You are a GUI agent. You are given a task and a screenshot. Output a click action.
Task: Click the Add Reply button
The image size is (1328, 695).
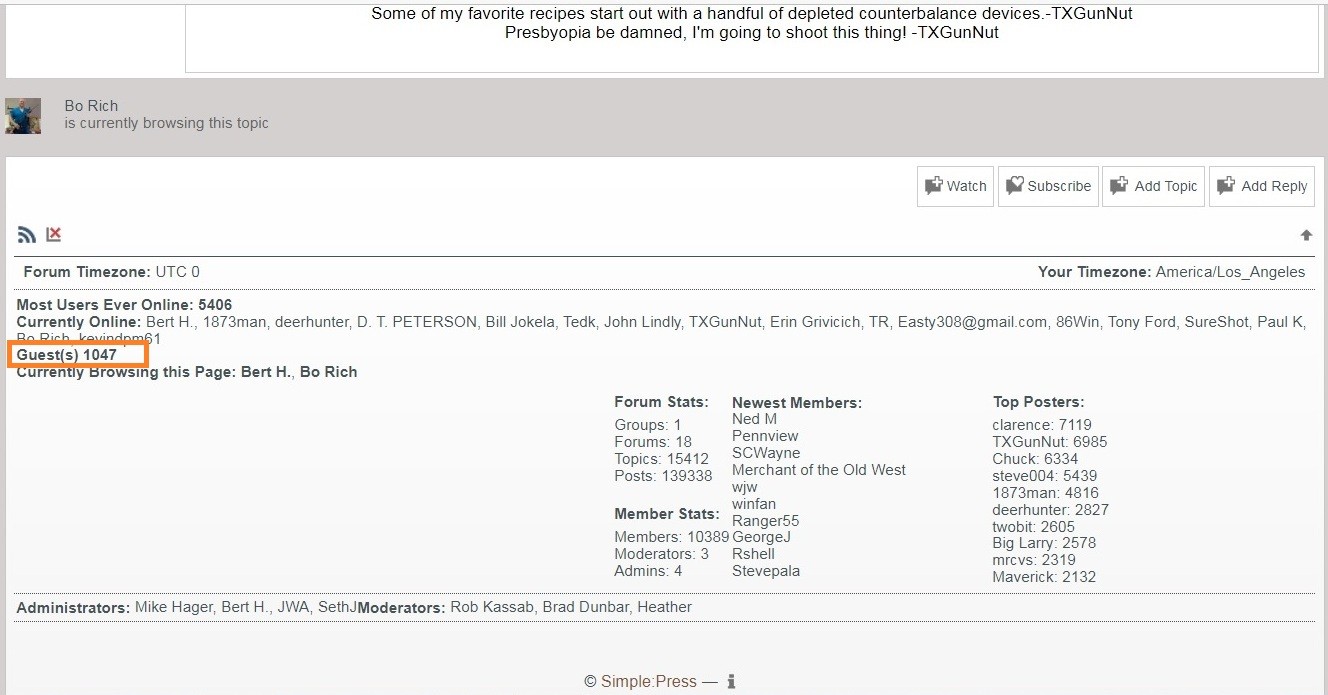pos(1261,186)
